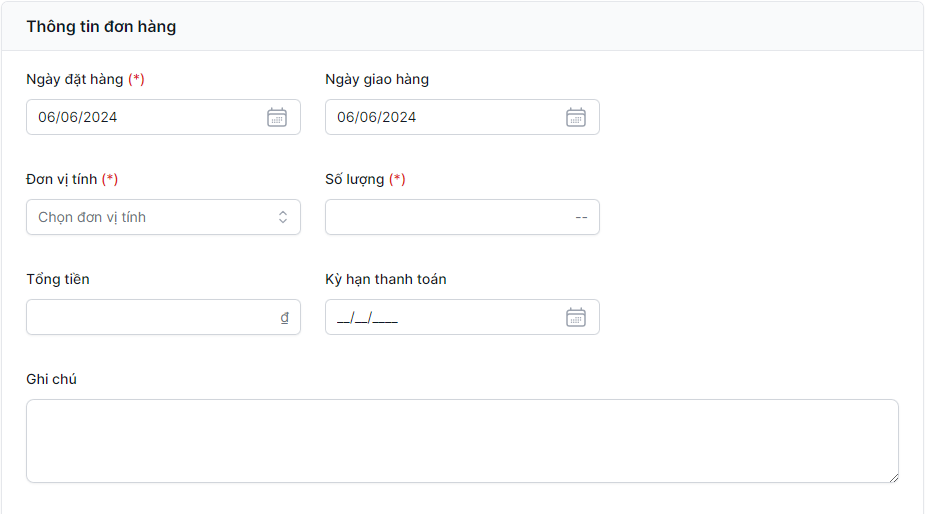Click the 'Số lượng (*)' label
This screenshot has height=514, width=925.
click(x=365, y=179)
